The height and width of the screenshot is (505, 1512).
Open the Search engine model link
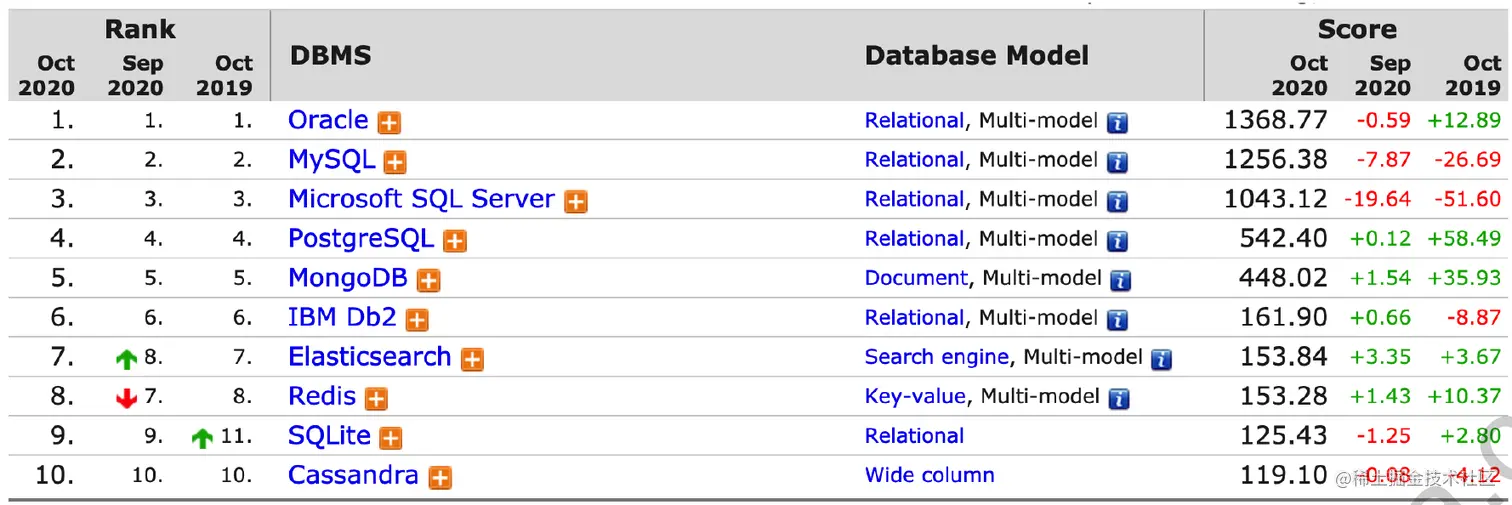click(936, 357)
